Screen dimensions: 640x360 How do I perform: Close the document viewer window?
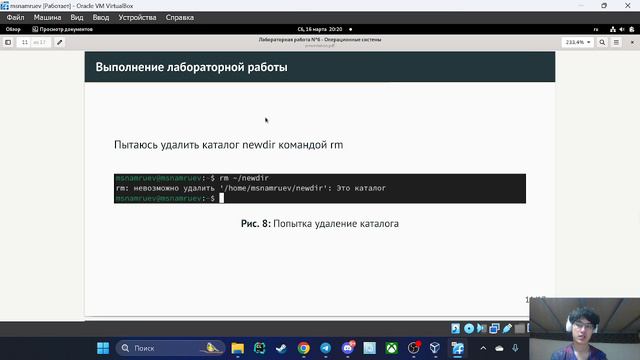coord(632,42)
